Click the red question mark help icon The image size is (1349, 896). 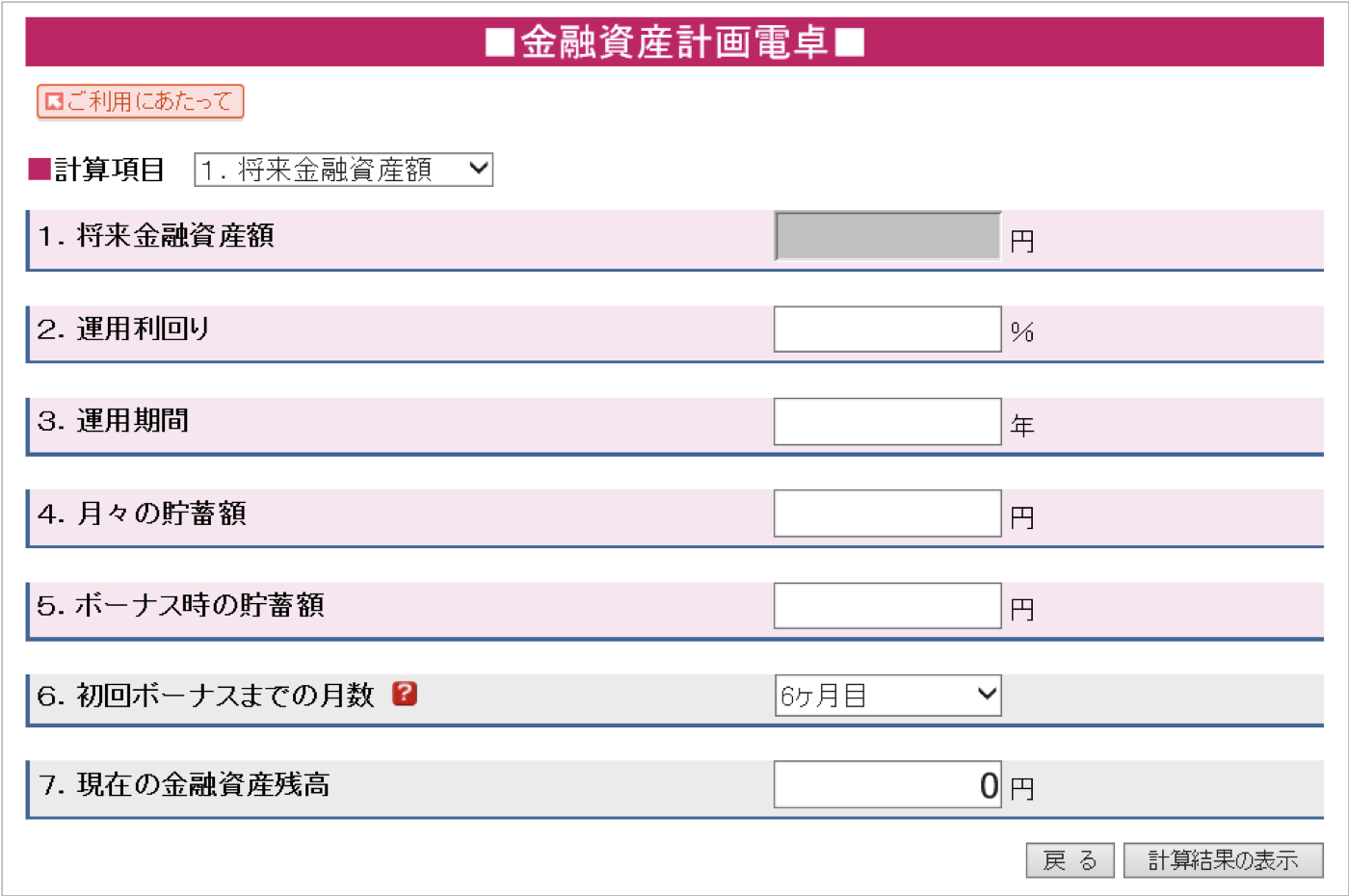point(405,694)
